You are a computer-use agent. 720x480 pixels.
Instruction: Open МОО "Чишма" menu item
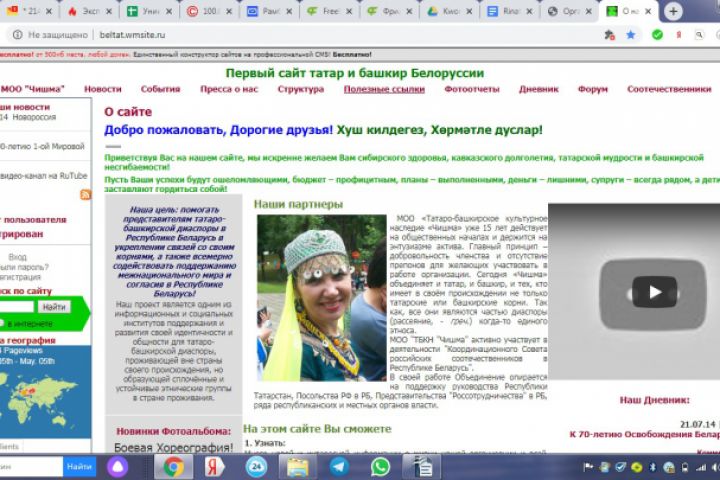coord(32,89)
